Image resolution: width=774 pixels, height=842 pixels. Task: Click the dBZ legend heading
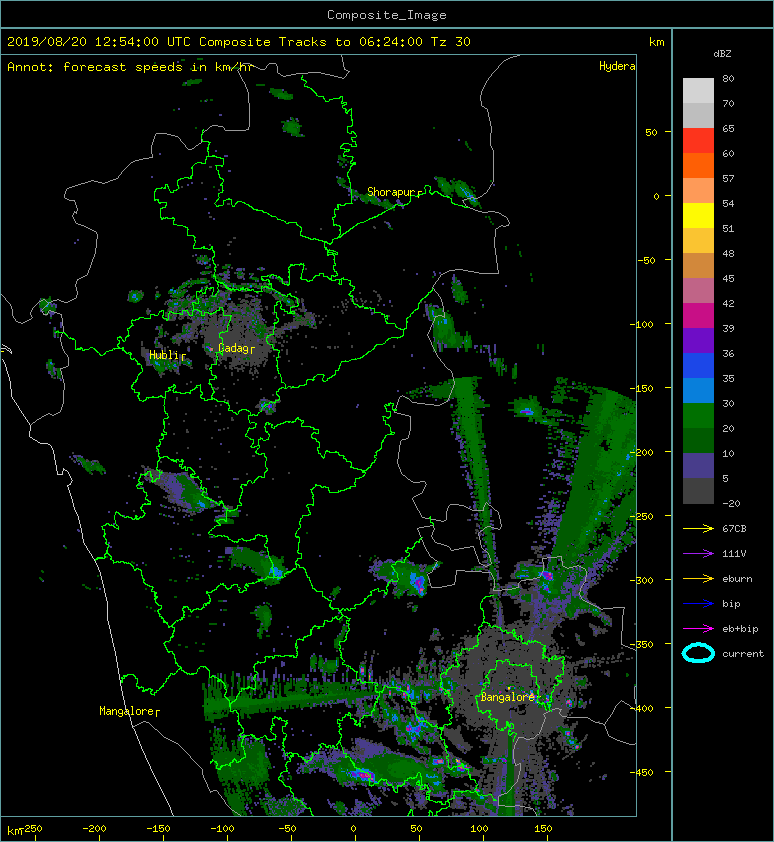pos(722,54)
